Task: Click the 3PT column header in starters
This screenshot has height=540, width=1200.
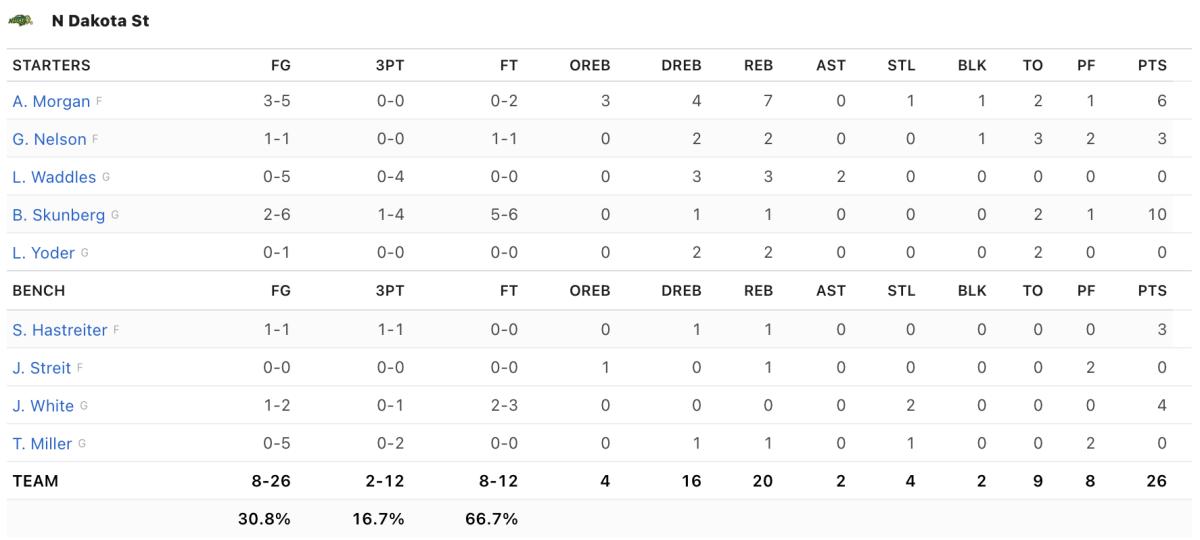Action: click(389, 66)
